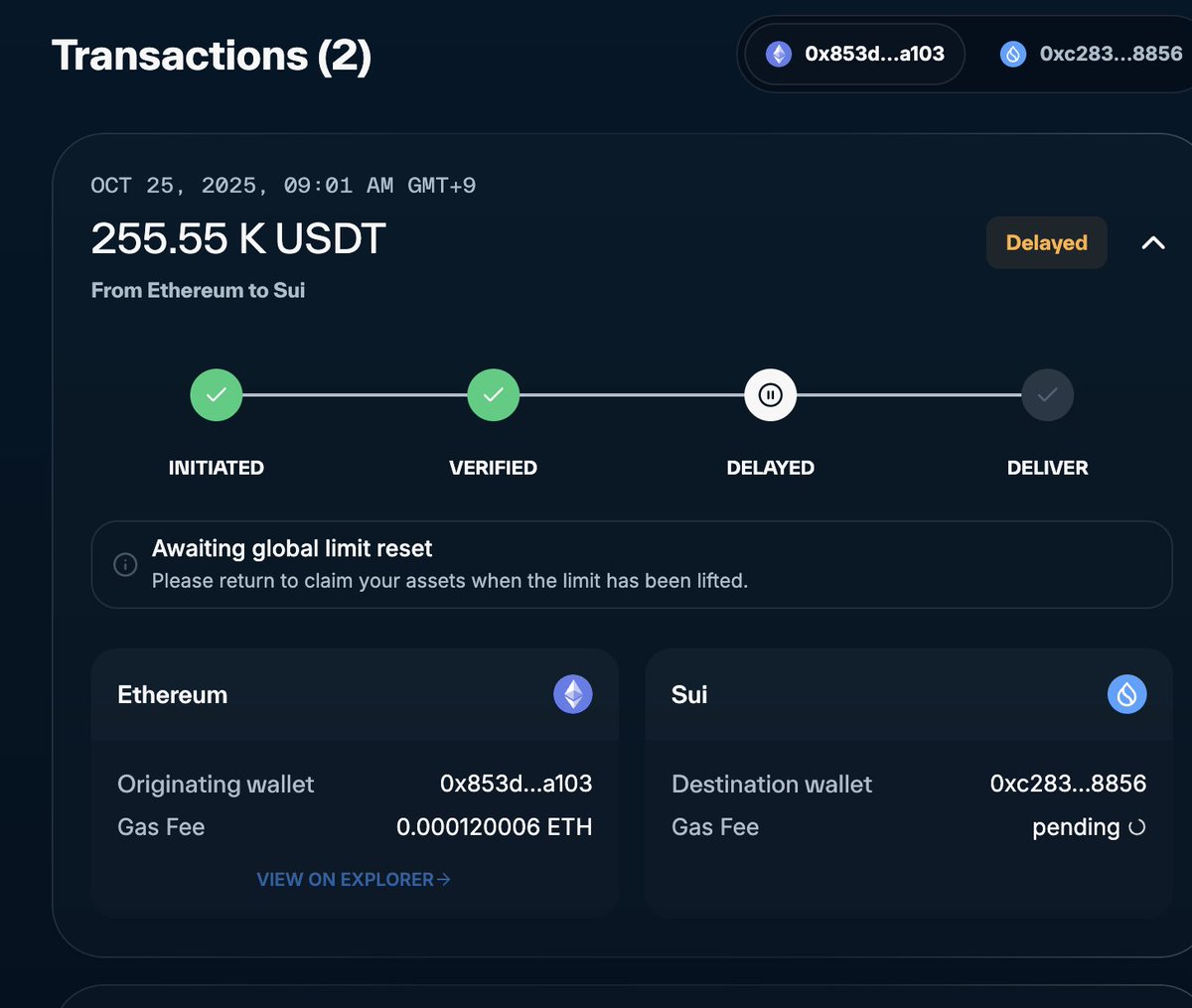Click the Ethereum logo in the wallet chip

[779, 54]
